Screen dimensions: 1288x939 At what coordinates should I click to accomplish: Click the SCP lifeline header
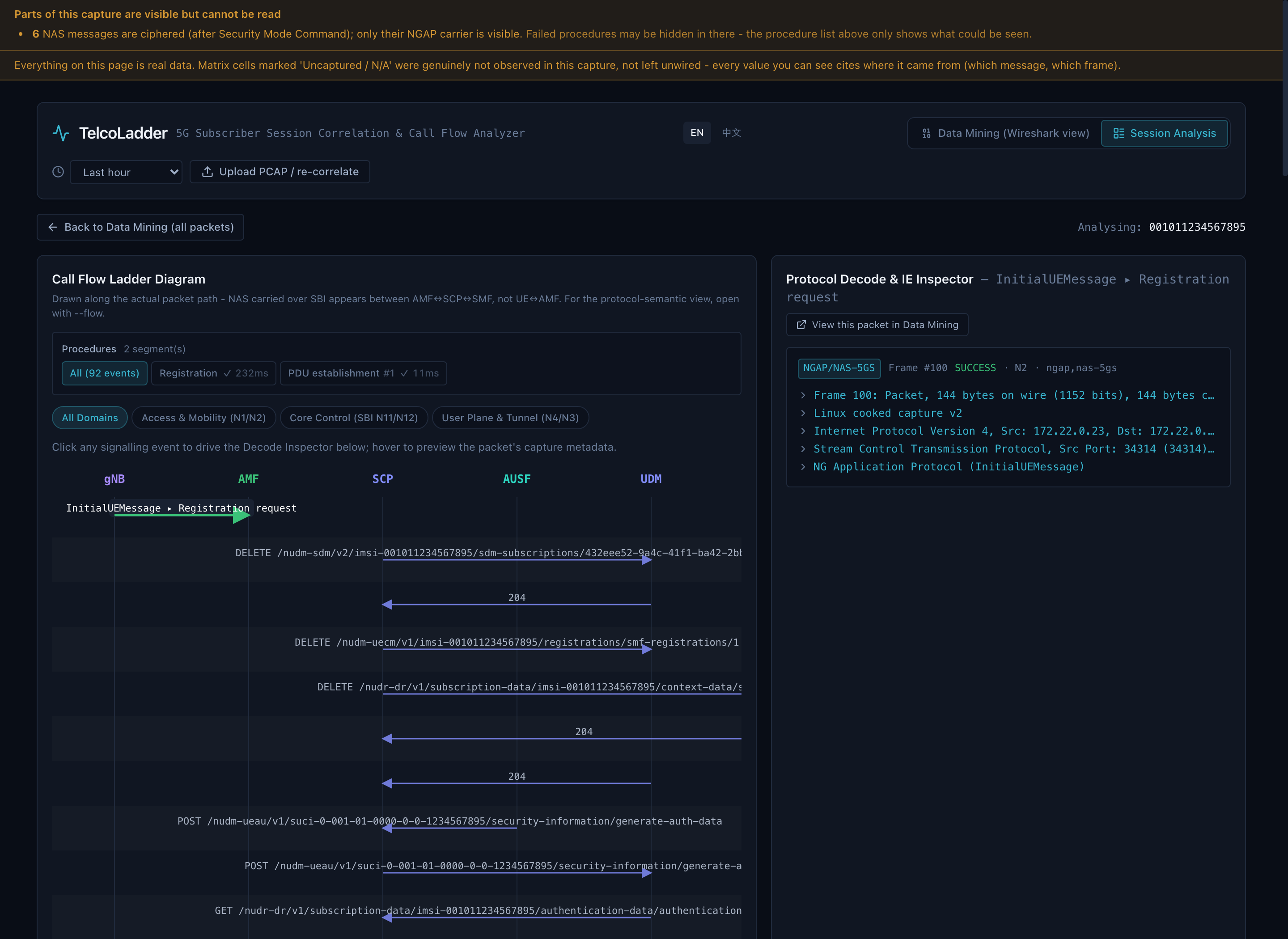point(382,478)
